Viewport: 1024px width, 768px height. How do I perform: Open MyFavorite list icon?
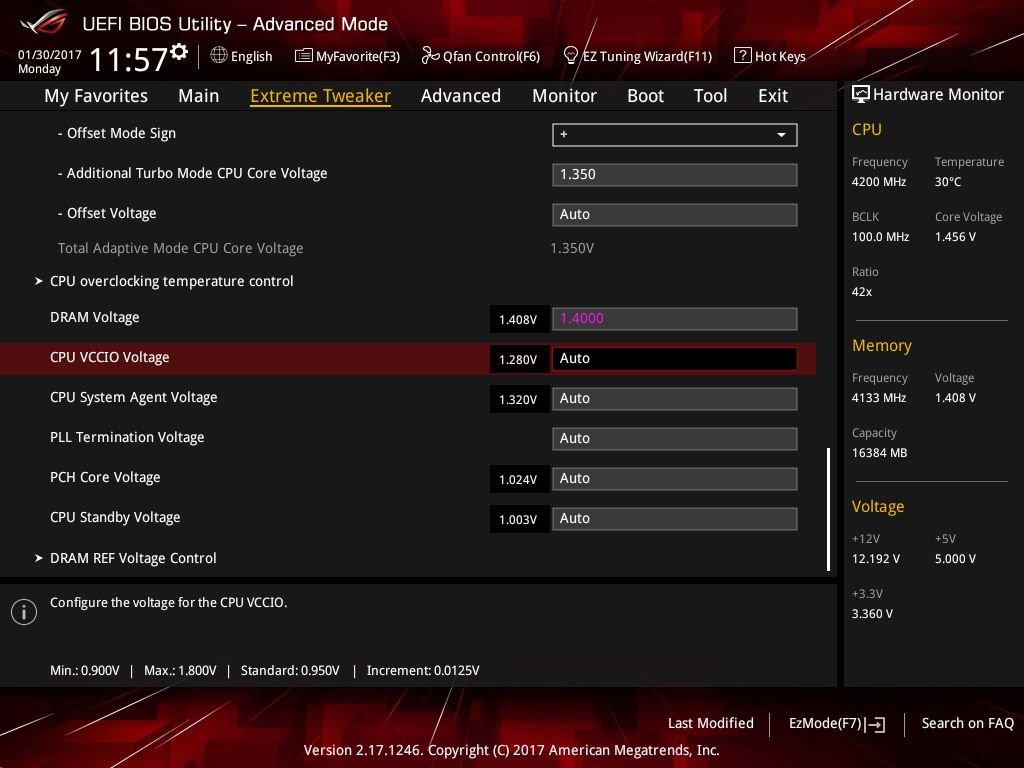pyautogui.click(x=304, y=56)
